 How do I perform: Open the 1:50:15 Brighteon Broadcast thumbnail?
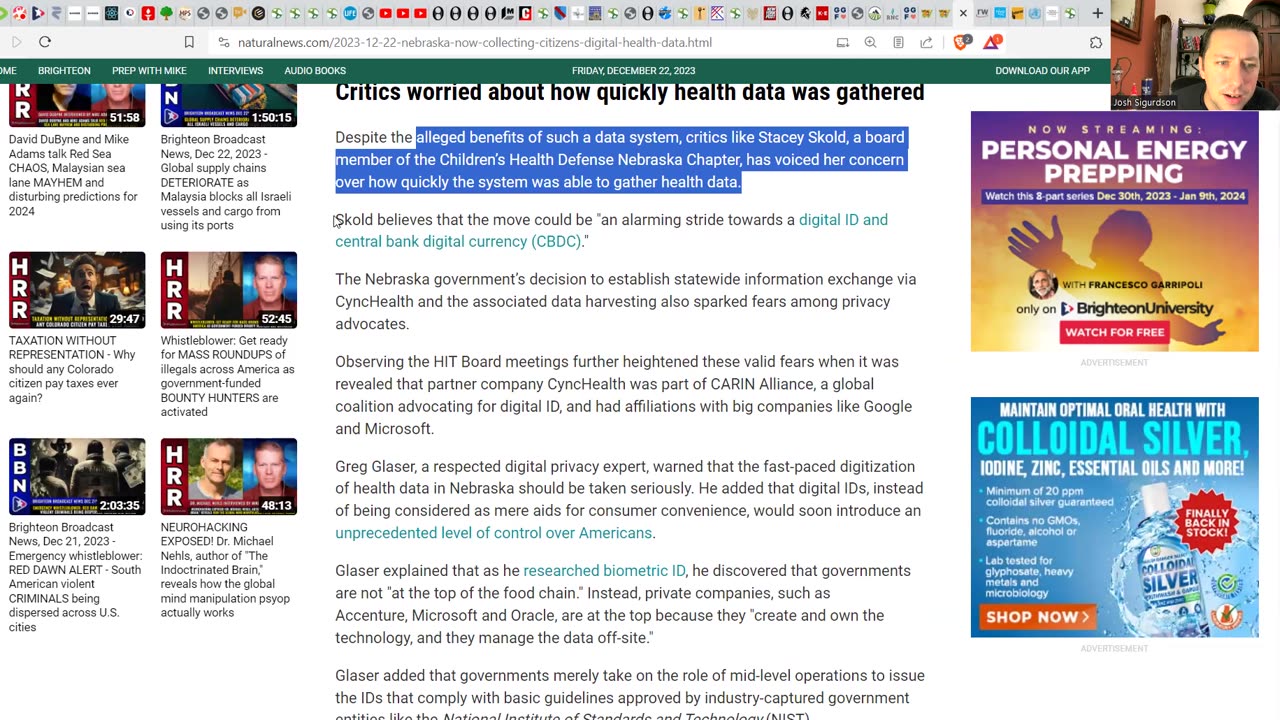(x=229, y=105)
